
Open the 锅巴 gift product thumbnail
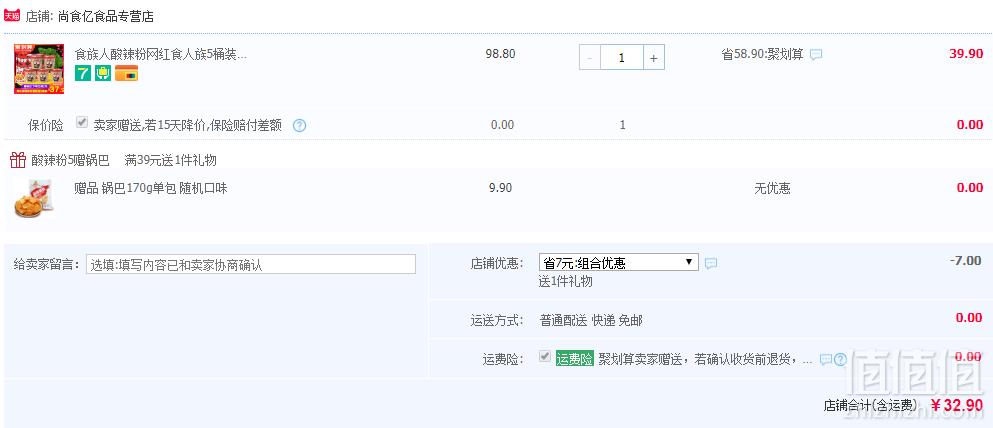pyautogui.click(x=34, y=198)
